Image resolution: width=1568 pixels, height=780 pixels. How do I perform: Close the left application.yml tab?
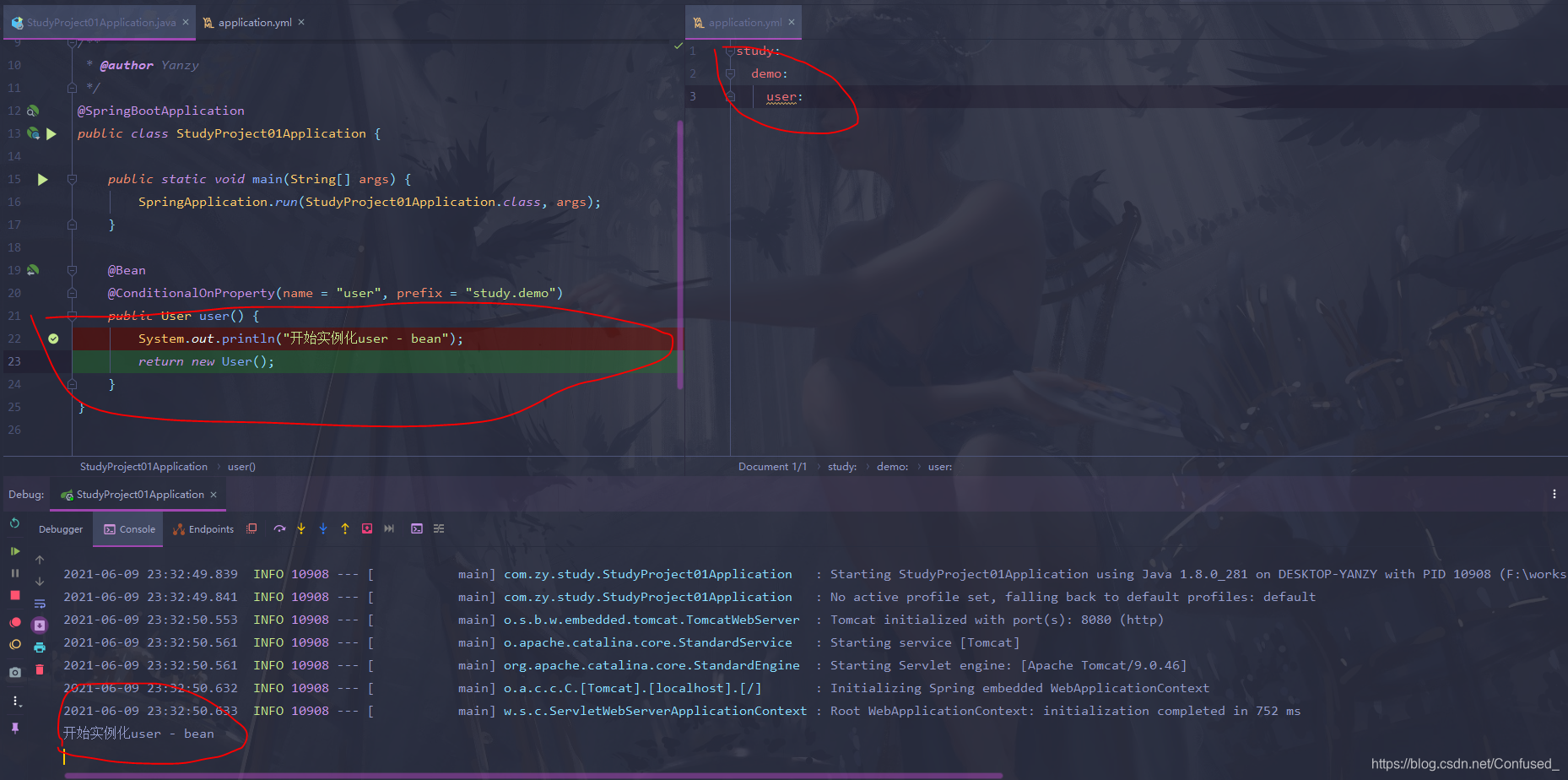click(301, 23)
